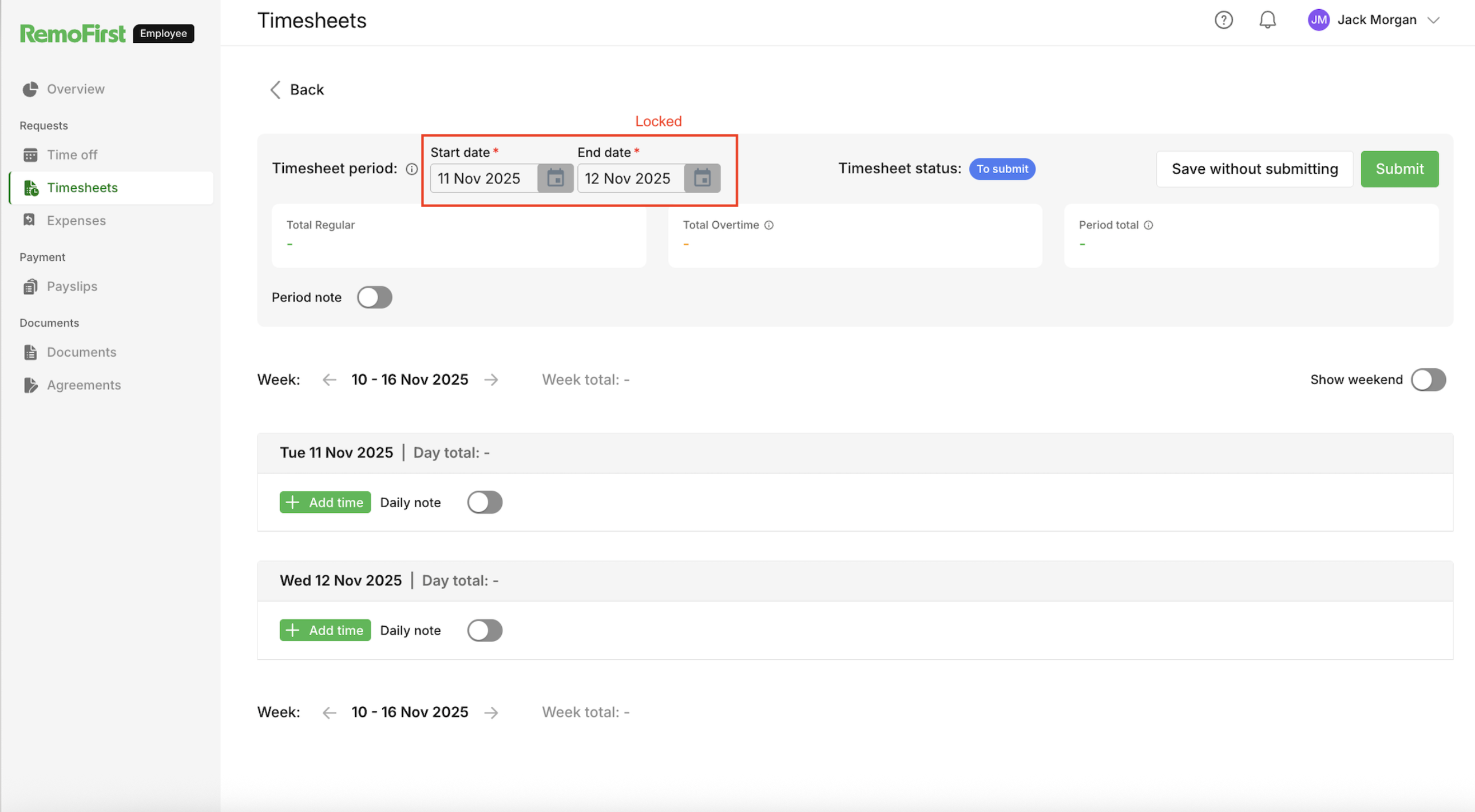Open Time off in the sidebar
Viewport: 1475px width, 812px height.
point(72,154)
